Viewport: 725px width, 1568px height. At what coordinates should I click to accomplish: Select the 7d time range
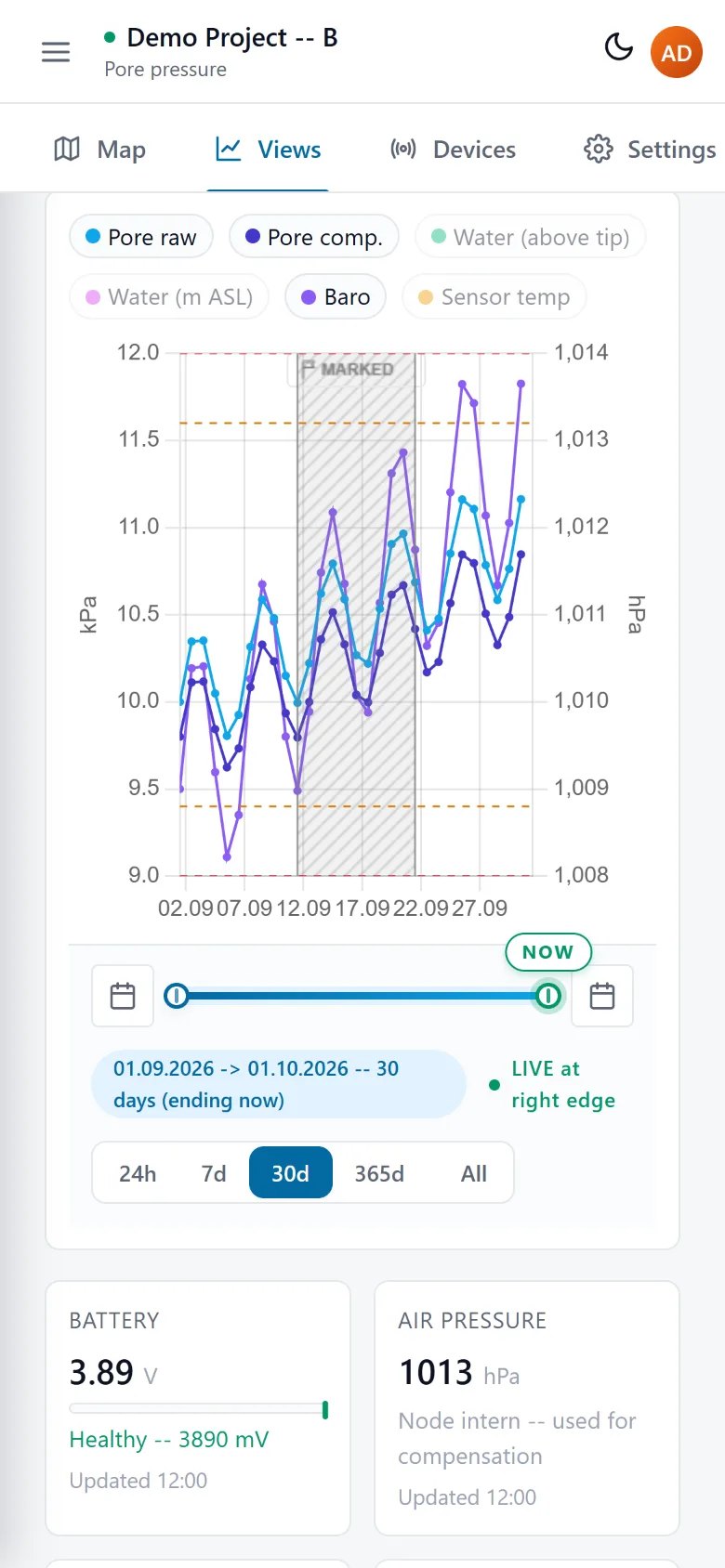214,1173
